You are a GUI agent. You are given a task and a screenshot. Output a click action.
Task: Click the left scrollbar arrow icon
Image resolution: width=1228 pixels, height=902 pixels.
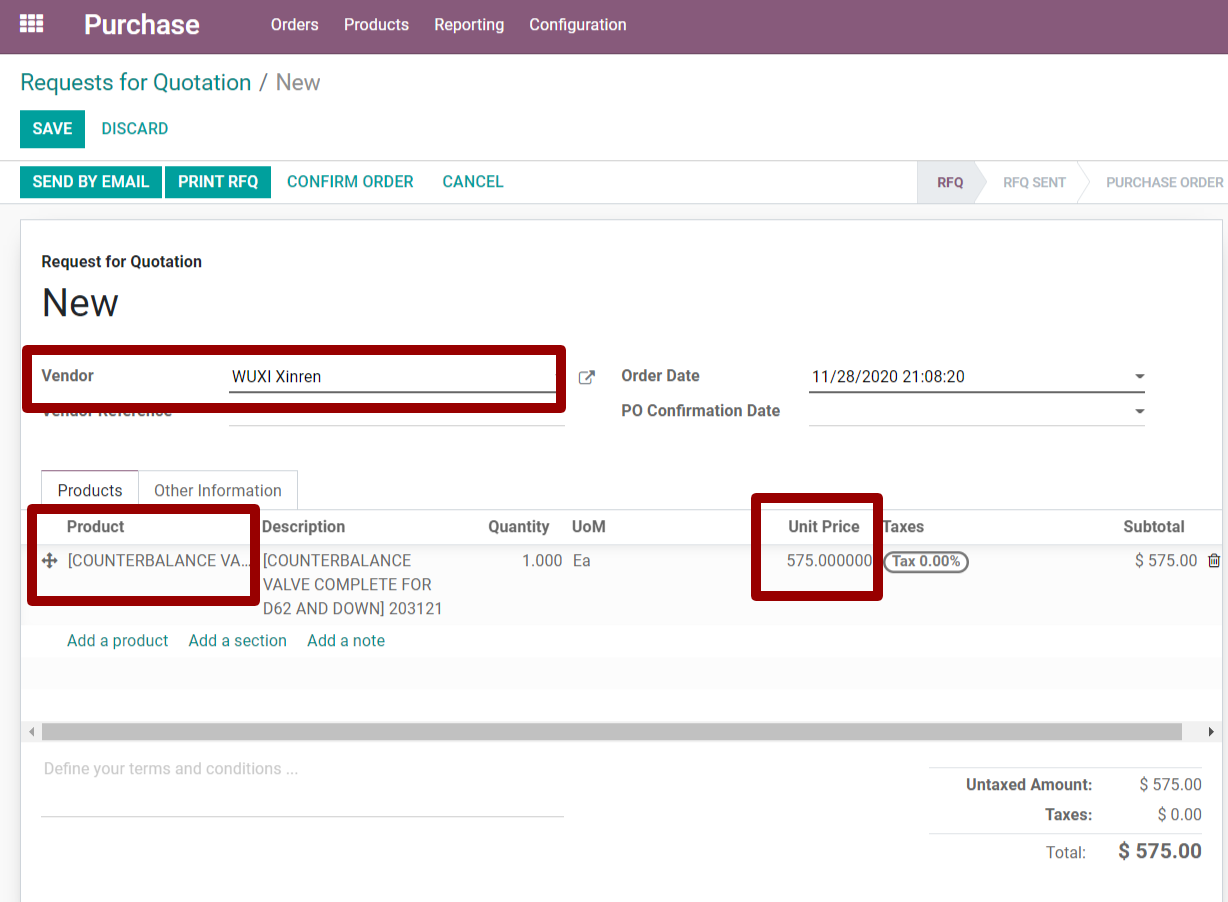pyautogui.click(x=31, y=731)
